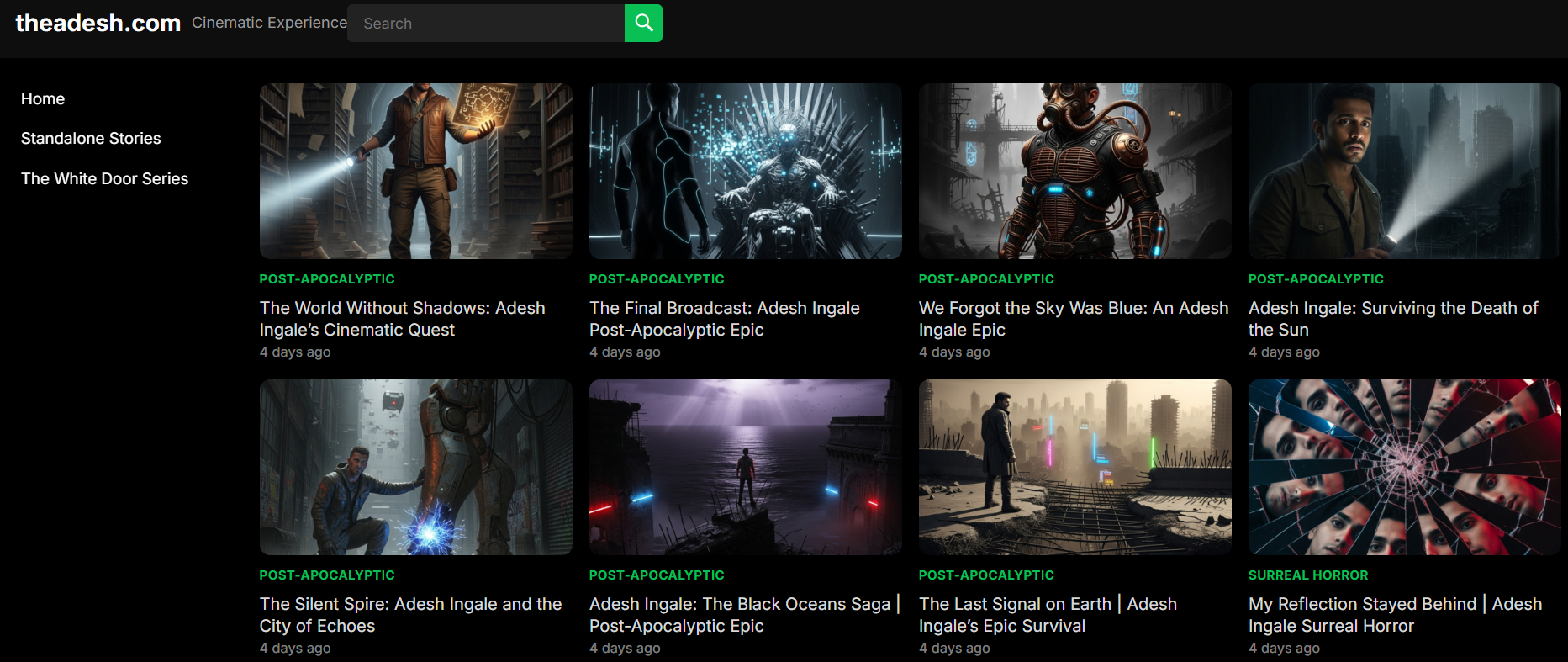Open The World Without Shadows thumbnail
Viewport: 1568px width, 662px height.
click(x=415, y=171)
